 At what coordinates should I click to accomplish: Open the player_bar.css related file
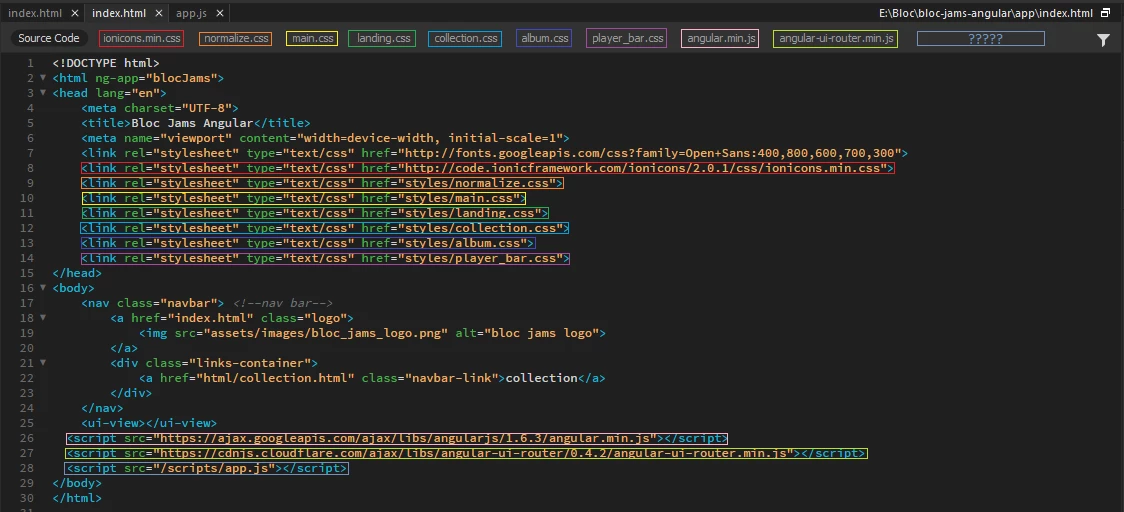click(x=627, y=38)
